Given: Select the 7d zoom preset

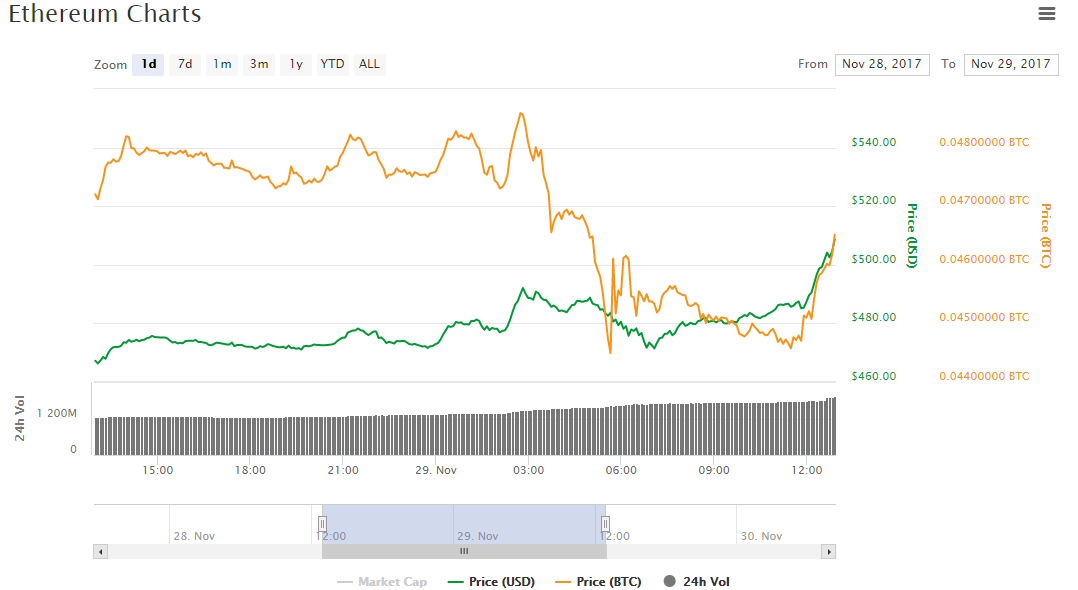Looking at the screenshot, I should point(184,64).
